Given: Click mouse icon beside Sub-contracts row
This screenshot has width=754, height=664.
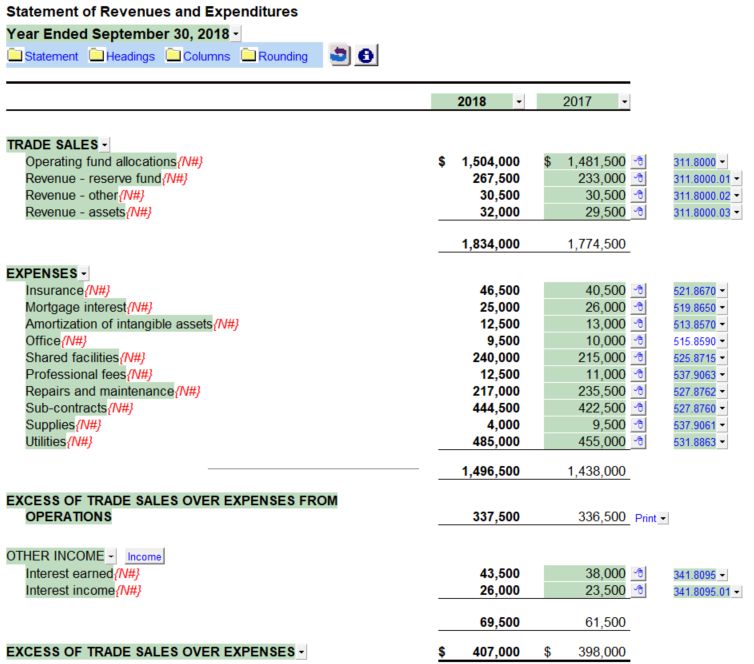Looking at the screenshot, I should (638, 408).
